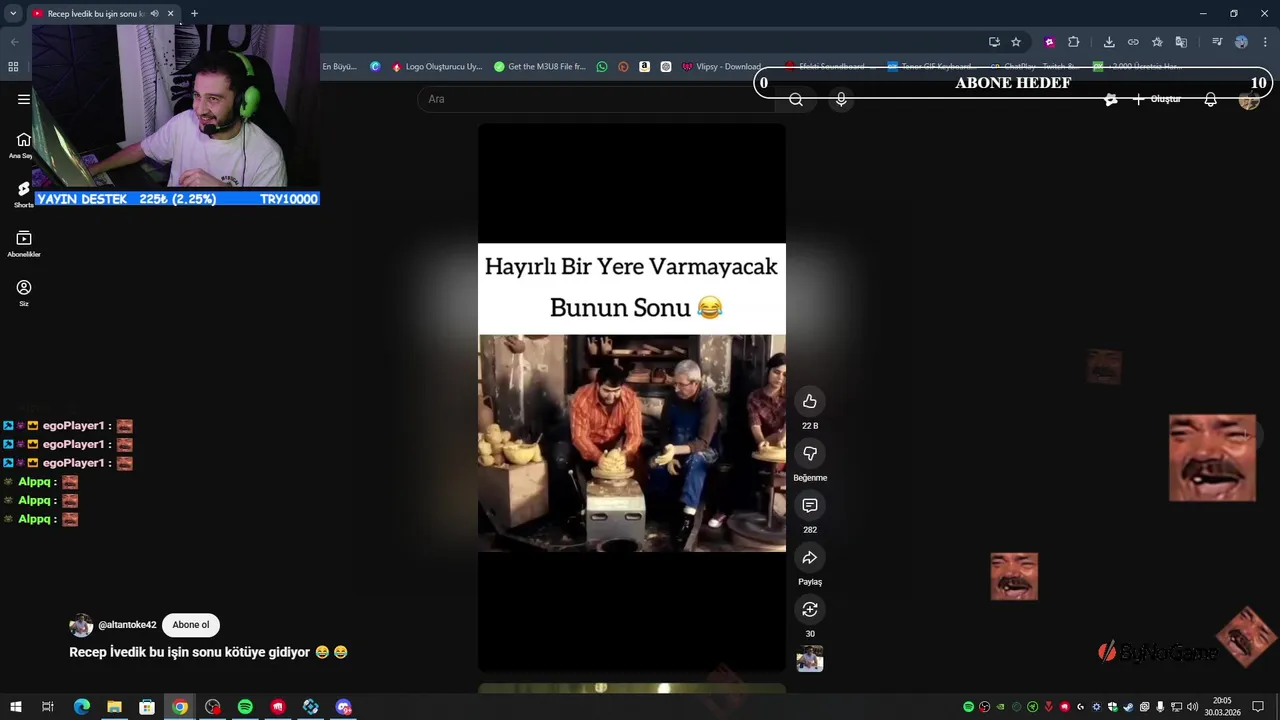The image size is (1280, 720).
Task: Mute the tab using its speaker icon
Action: tap(154, 13)
